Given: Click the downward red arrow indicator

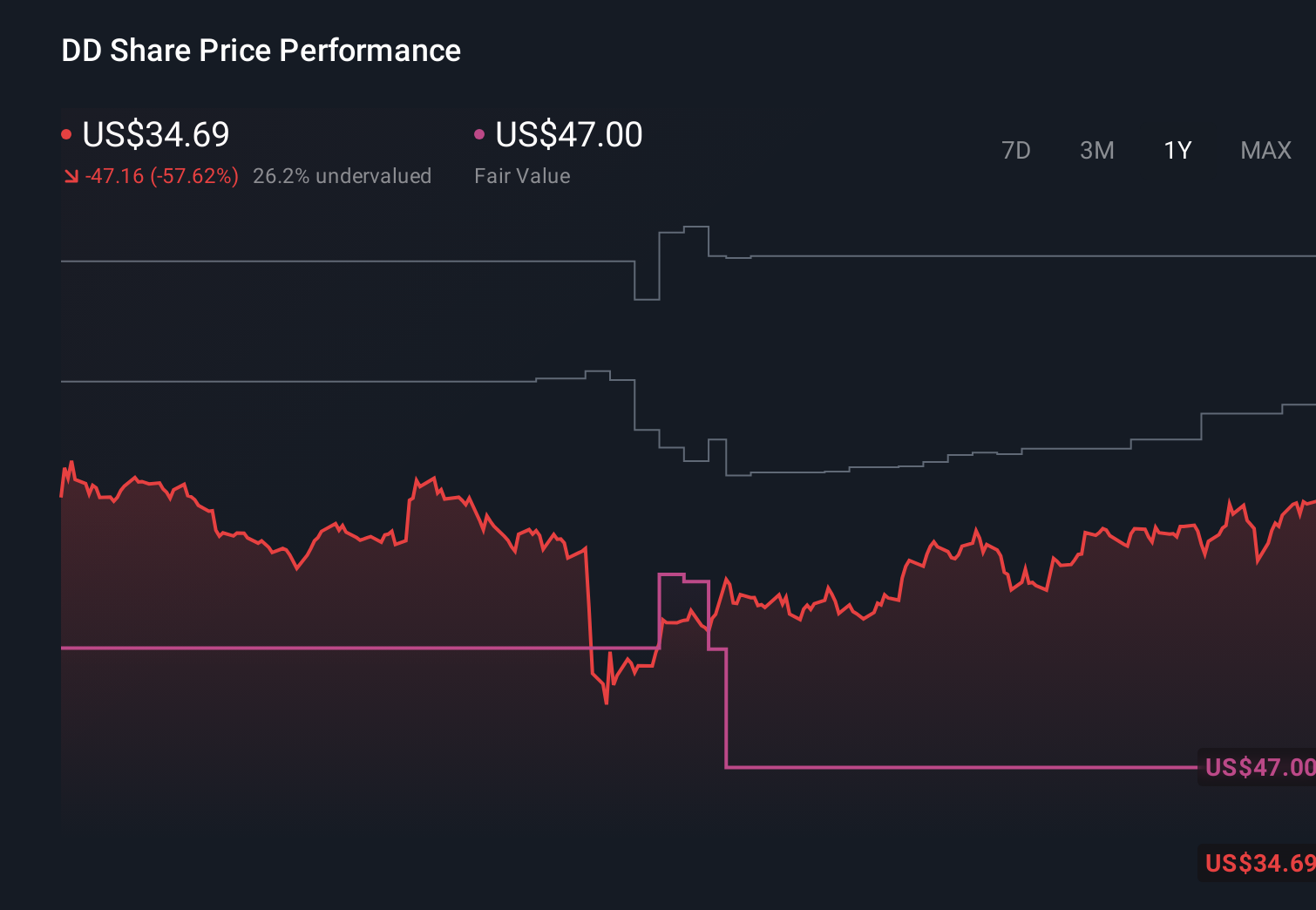Looking at the screenshot, I should pyautogui.click(x=71, y=175).
